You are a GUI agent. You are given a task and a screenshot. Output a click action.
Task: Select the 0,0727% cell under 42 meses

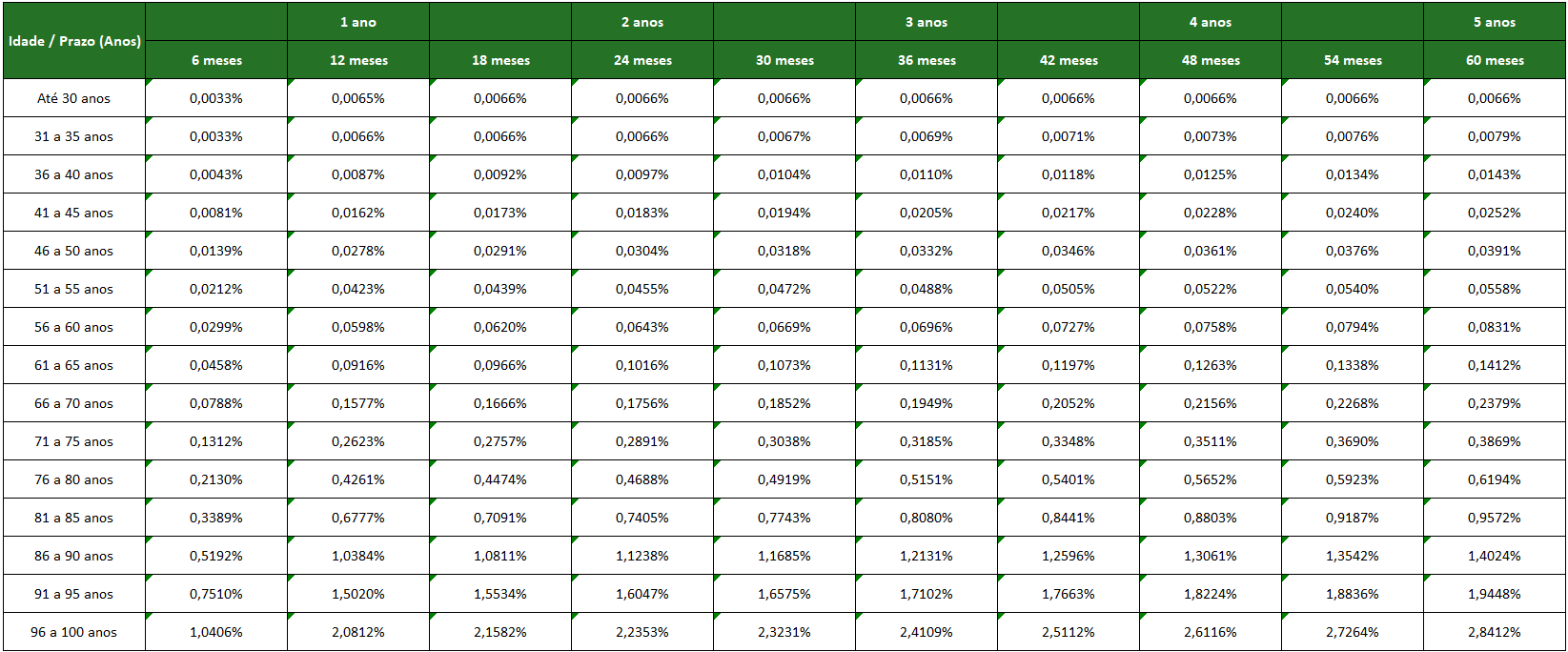point(1069,327)
